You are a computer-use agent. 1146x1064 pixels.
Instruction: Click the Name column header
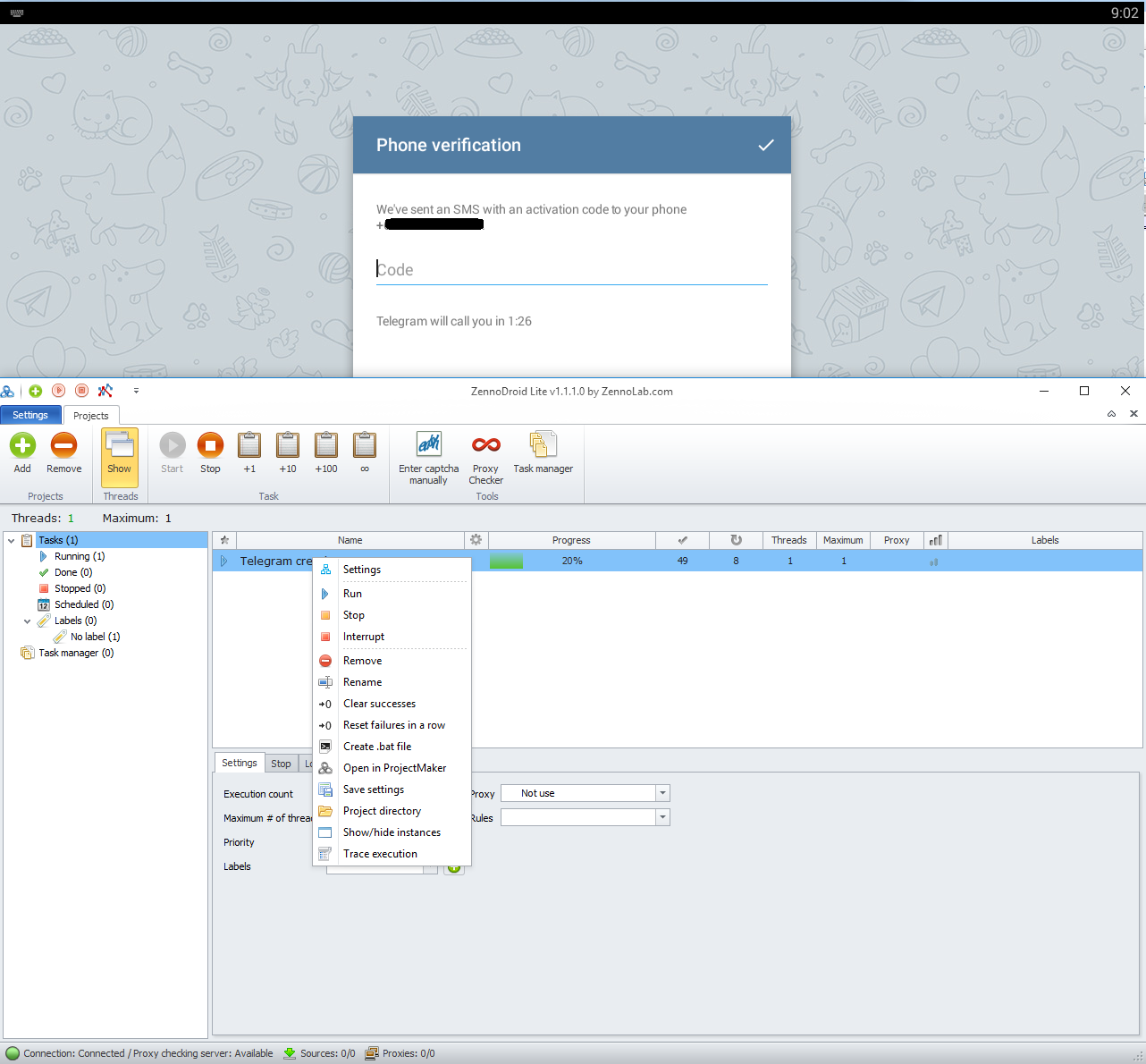[350, 540]
